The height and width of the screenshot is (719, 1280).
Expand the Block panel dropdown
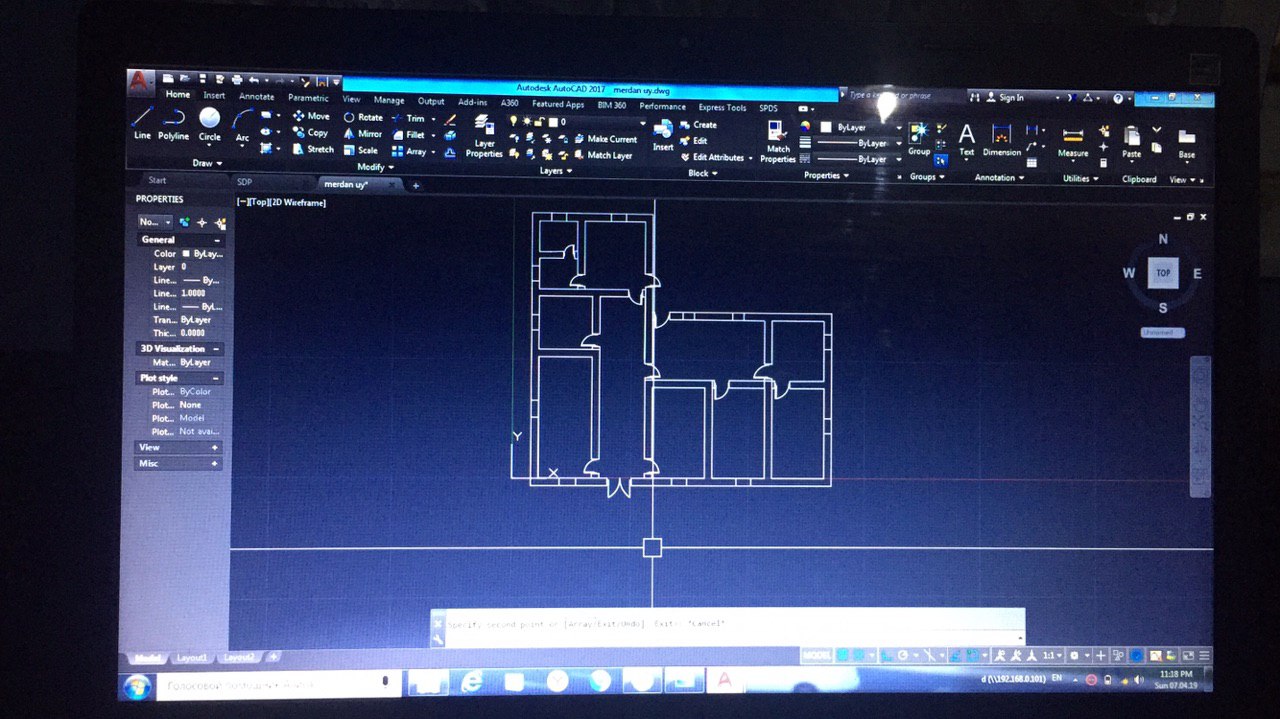[x=702, y=173]
